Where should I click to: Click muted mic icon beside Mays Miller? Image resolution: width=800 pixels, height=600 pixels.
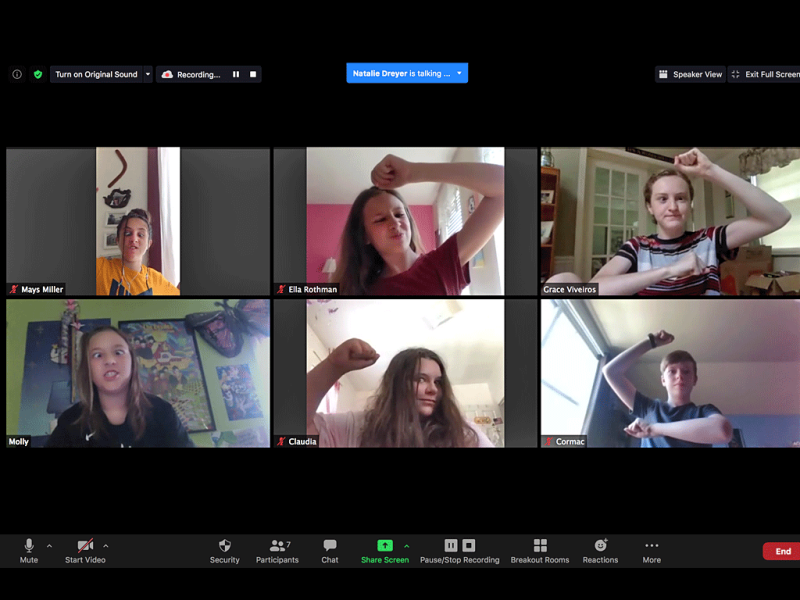[14, 289]
